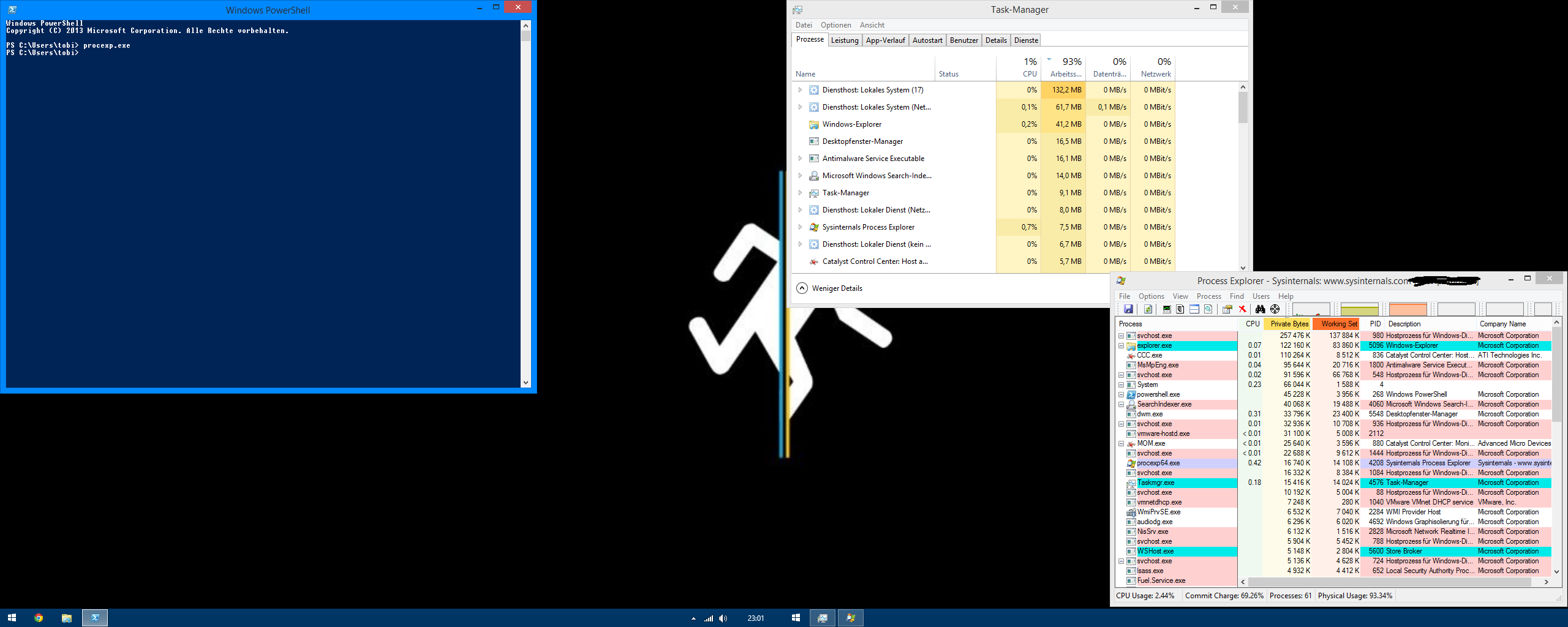This screenshot has height=627, width=1568.
Task: Click the View DLLs/Handles toolbar icon
Action: tap(1208, 309)
